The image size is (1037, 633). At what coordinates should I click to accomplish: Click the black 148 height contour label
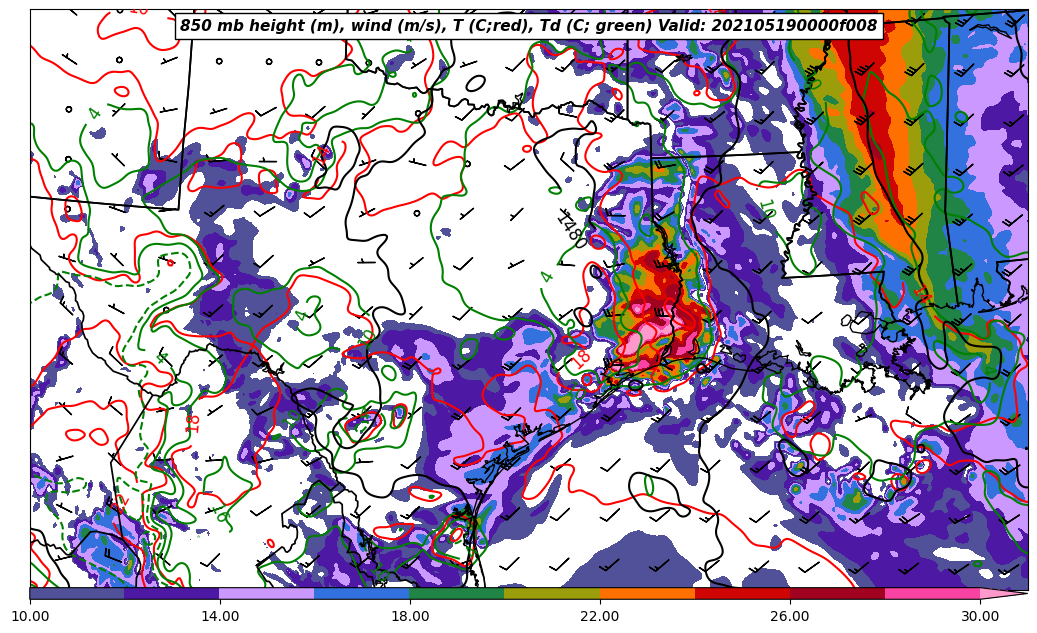(569, 228)
